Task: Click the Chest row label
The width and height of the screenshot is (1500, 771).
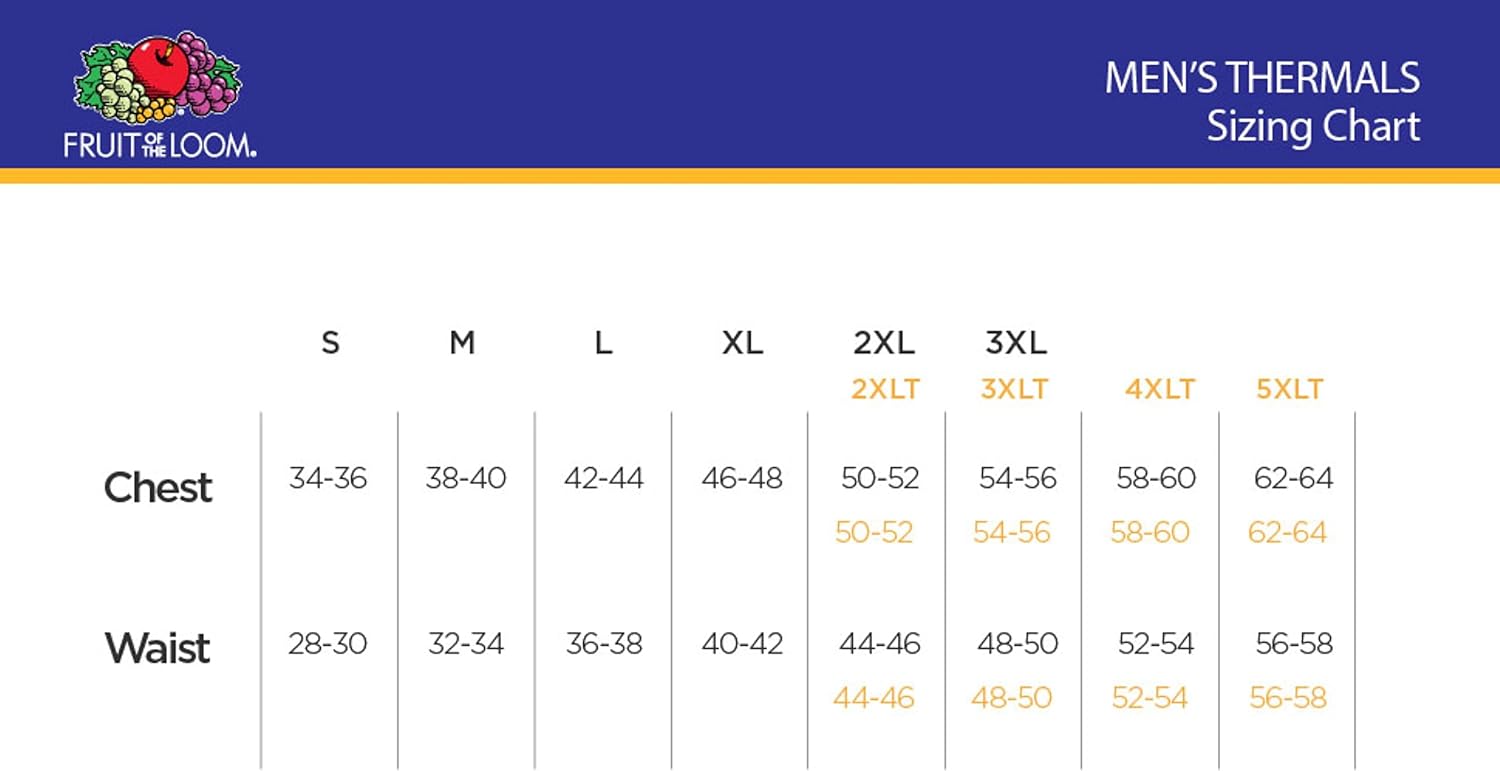Action: pos(158,487)
